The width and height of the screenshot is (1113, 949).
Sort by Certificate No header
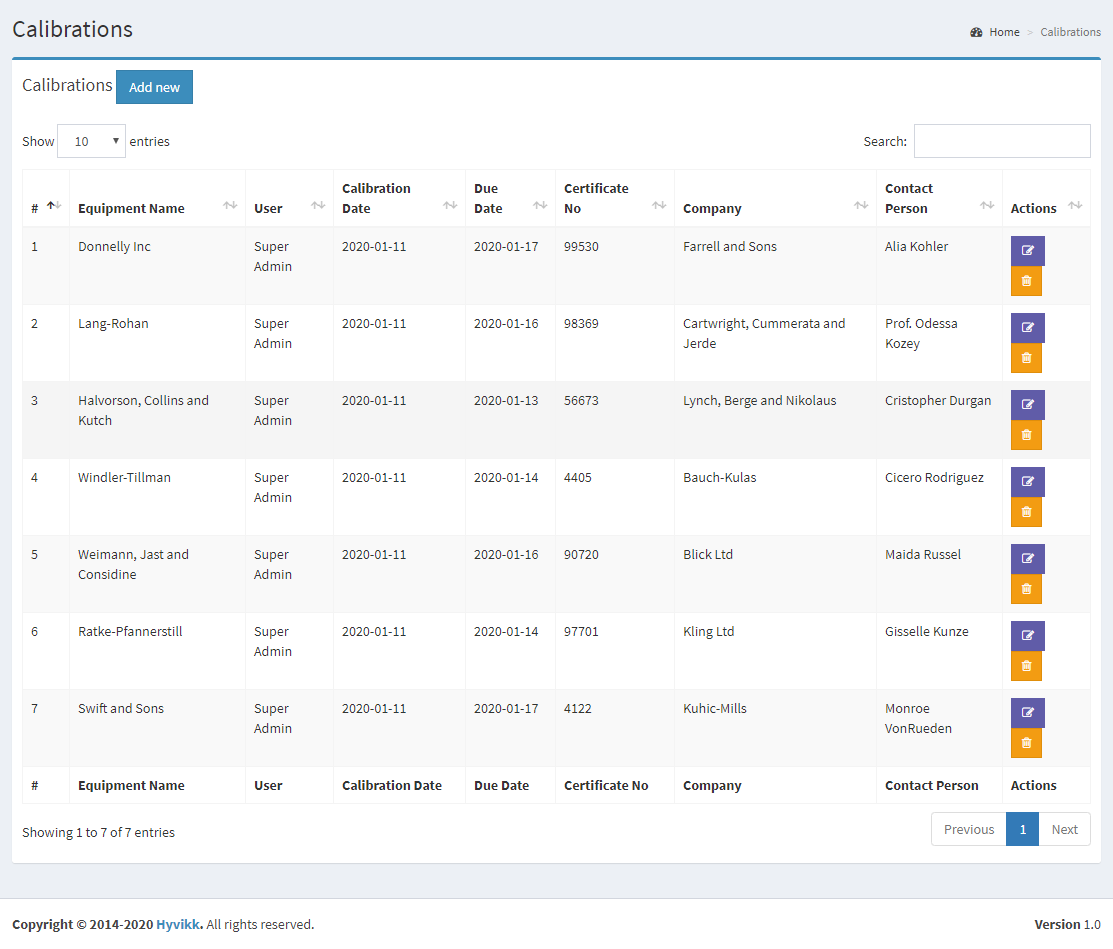[615, 199]
